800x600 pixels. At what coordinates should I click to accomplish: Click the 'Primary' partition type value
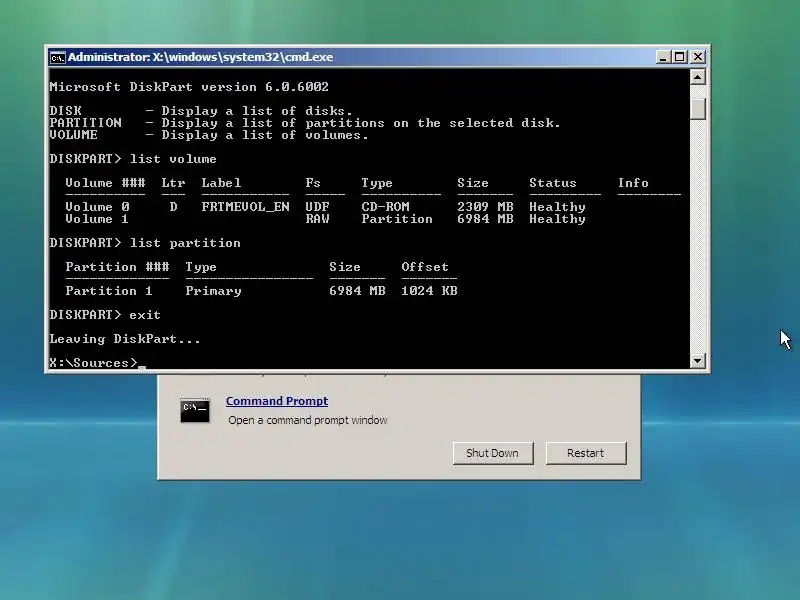point(213,291)
